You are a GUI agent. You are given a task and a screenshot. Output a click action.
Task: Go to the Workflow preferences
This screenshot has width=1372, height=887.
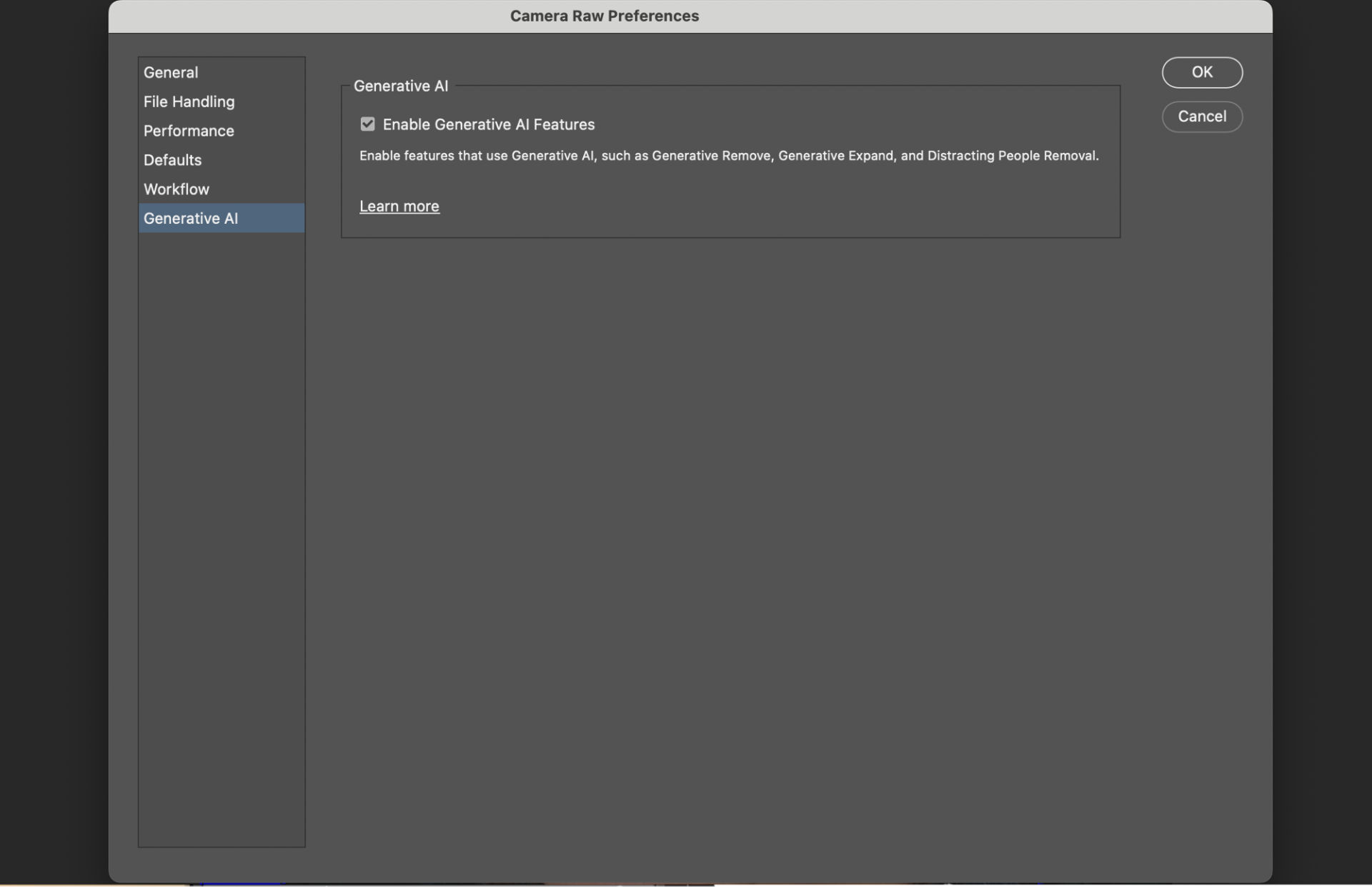click(221, 189)
